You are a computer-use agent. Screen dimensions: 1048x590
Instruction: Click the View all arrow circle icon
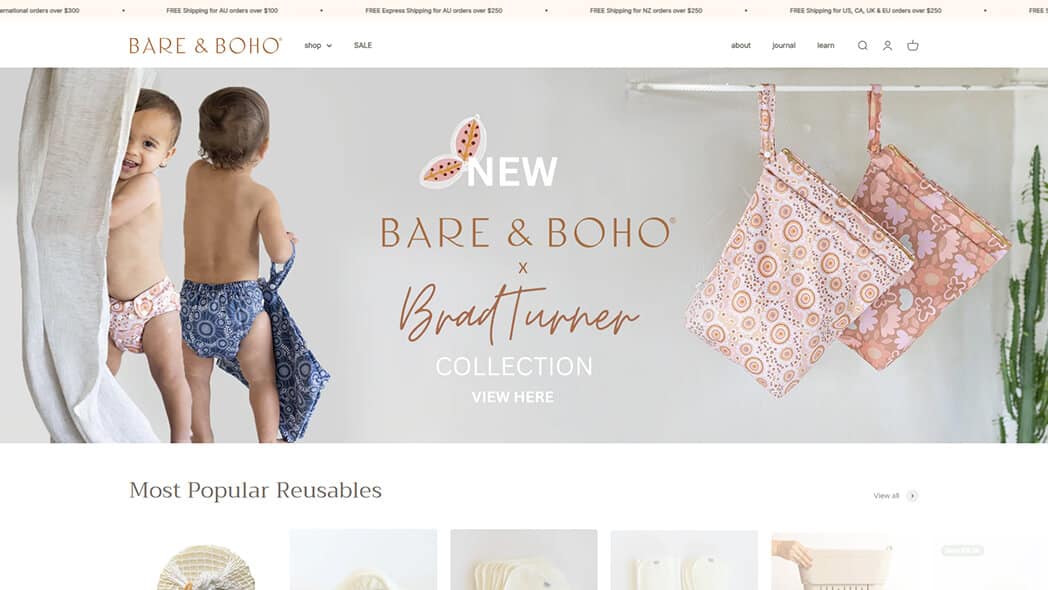tap(912, 496)
